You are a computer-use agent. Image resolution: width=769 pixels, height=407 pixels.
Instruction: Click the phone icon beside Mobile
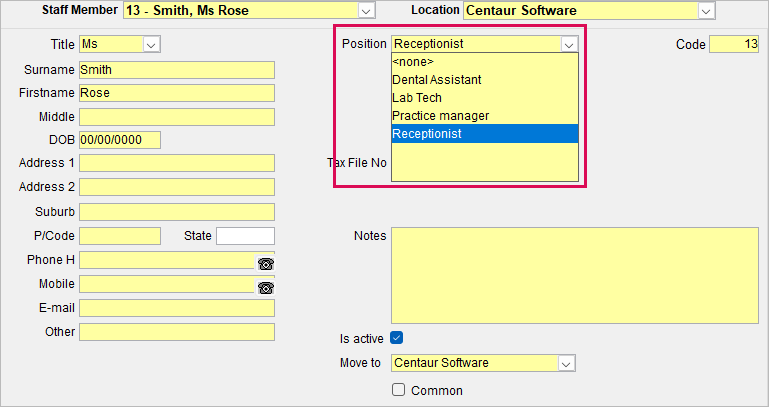click(x=265, y=288)
